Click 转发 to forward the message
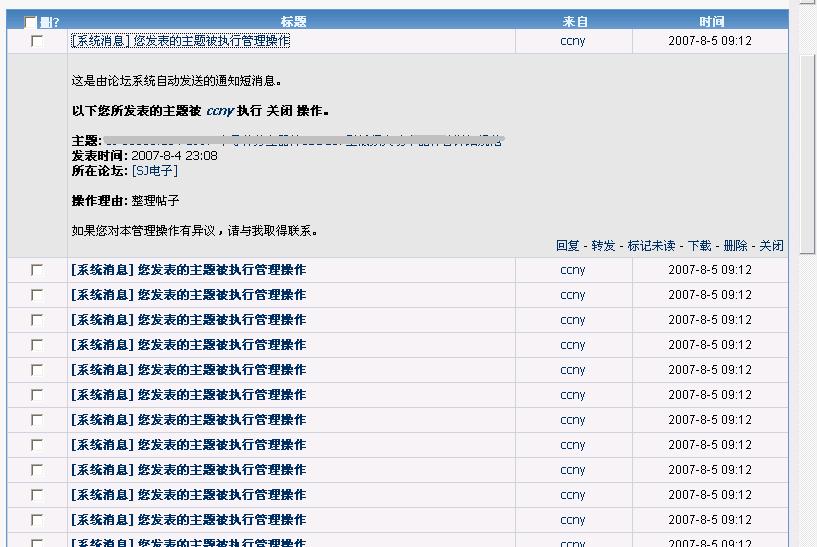Viewport: 818px width, 547px height. click(x=603, y=246)
